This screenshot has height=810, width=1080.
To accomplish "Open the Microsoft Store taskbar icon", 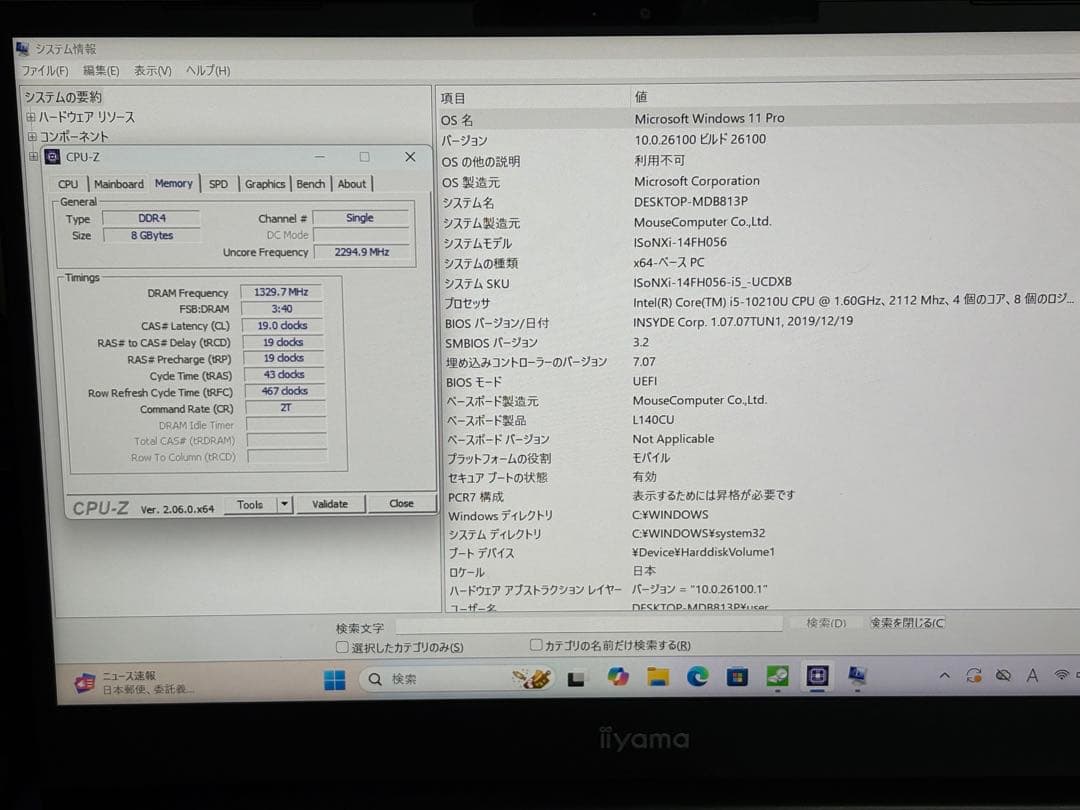I will coord(738,677).
